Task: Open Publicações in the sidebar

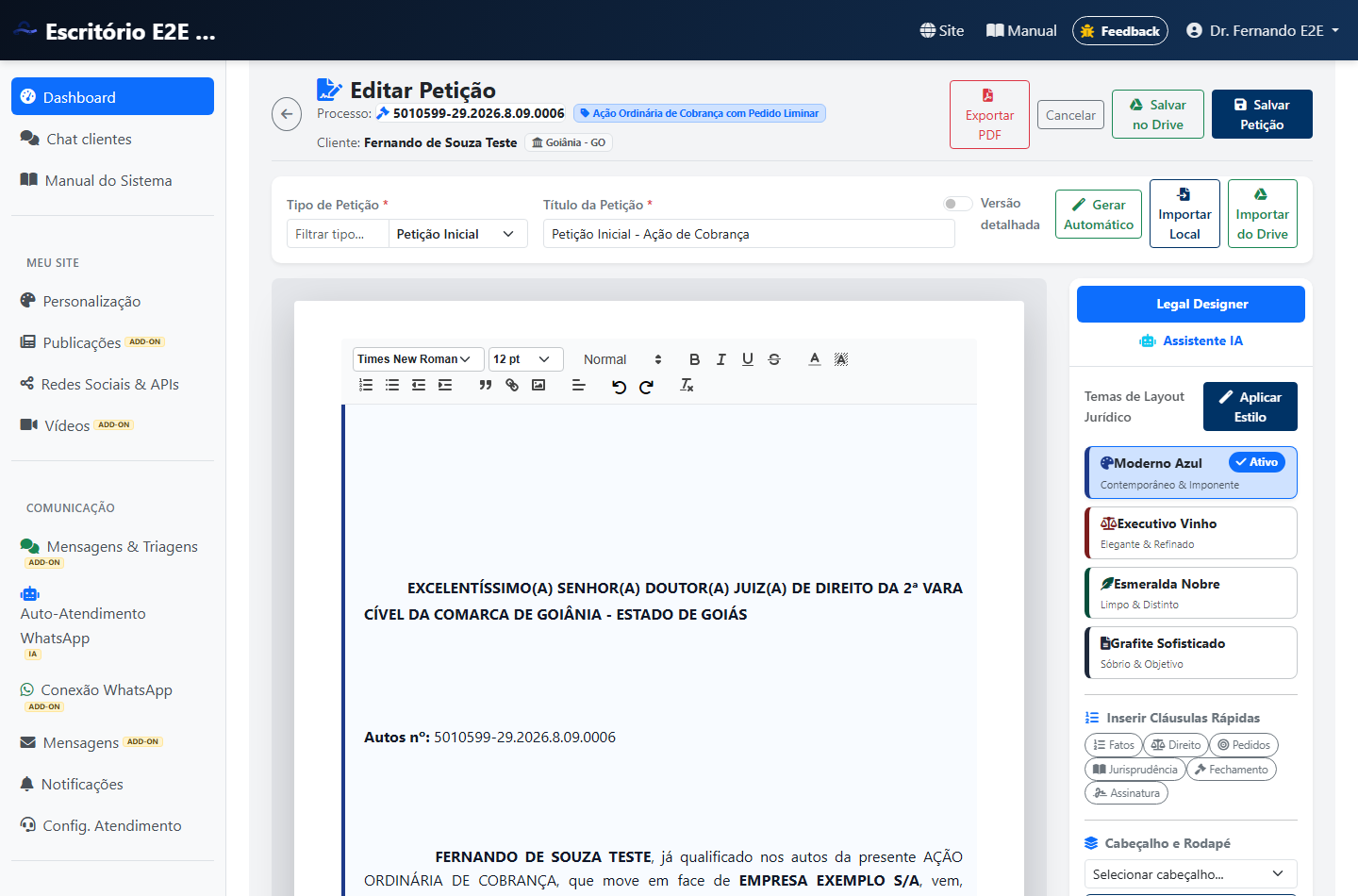Action: 112,342
